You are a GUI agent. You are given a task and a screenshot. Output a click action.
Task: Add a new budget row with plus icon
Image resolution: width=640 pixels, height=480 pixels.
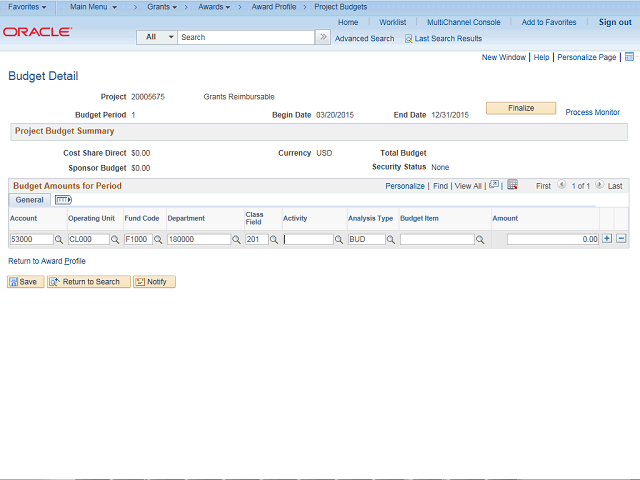[607, 239]
